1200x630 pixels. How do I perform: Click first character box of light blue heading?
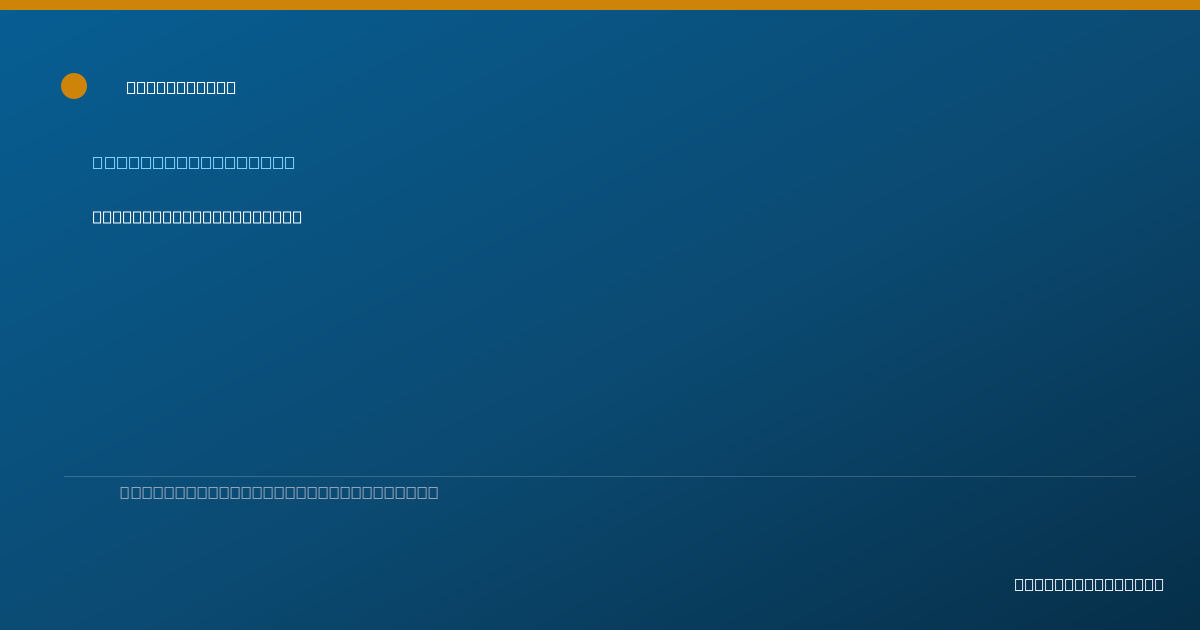pos(98,162)
